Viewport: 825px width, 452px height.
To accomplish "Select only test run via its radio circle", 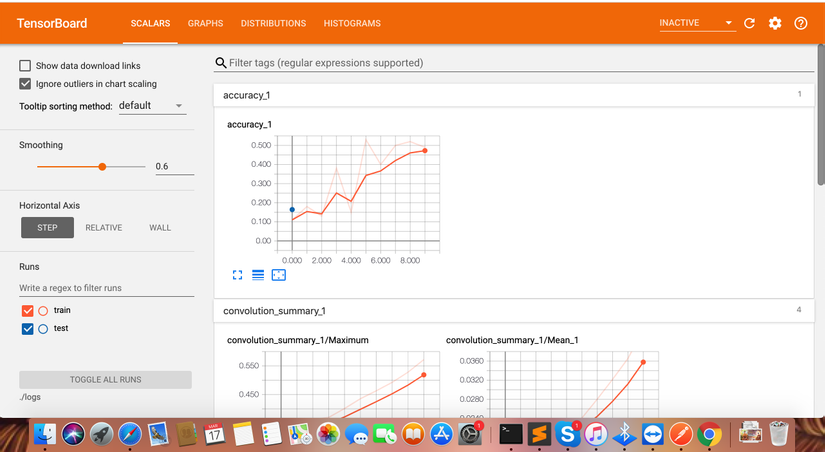I will point(43,329).
